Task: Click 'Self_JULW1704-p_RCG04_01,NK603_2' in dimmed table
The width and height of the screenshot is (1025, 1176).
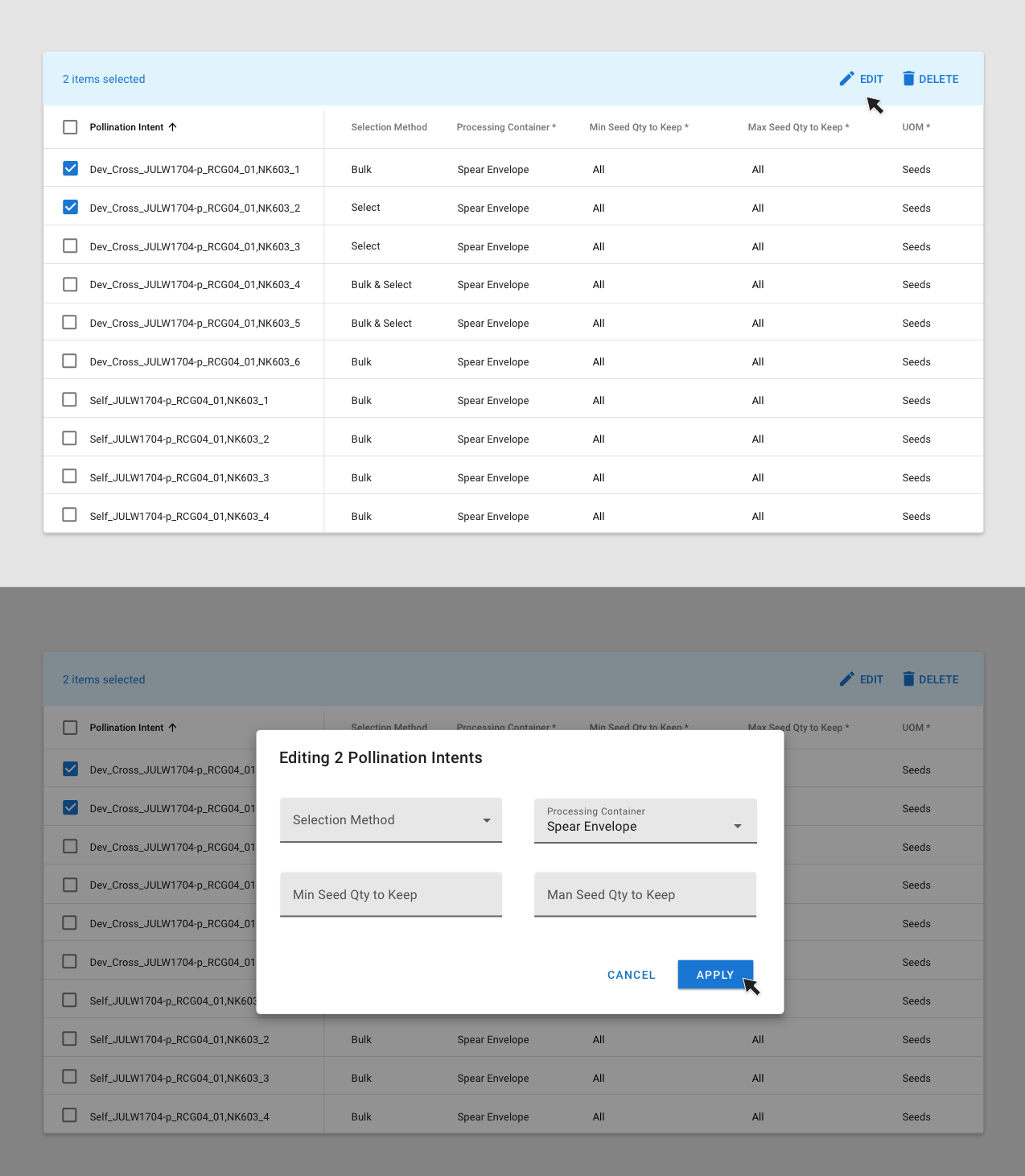Action: pyautogui.click(x=179, y=1040)
